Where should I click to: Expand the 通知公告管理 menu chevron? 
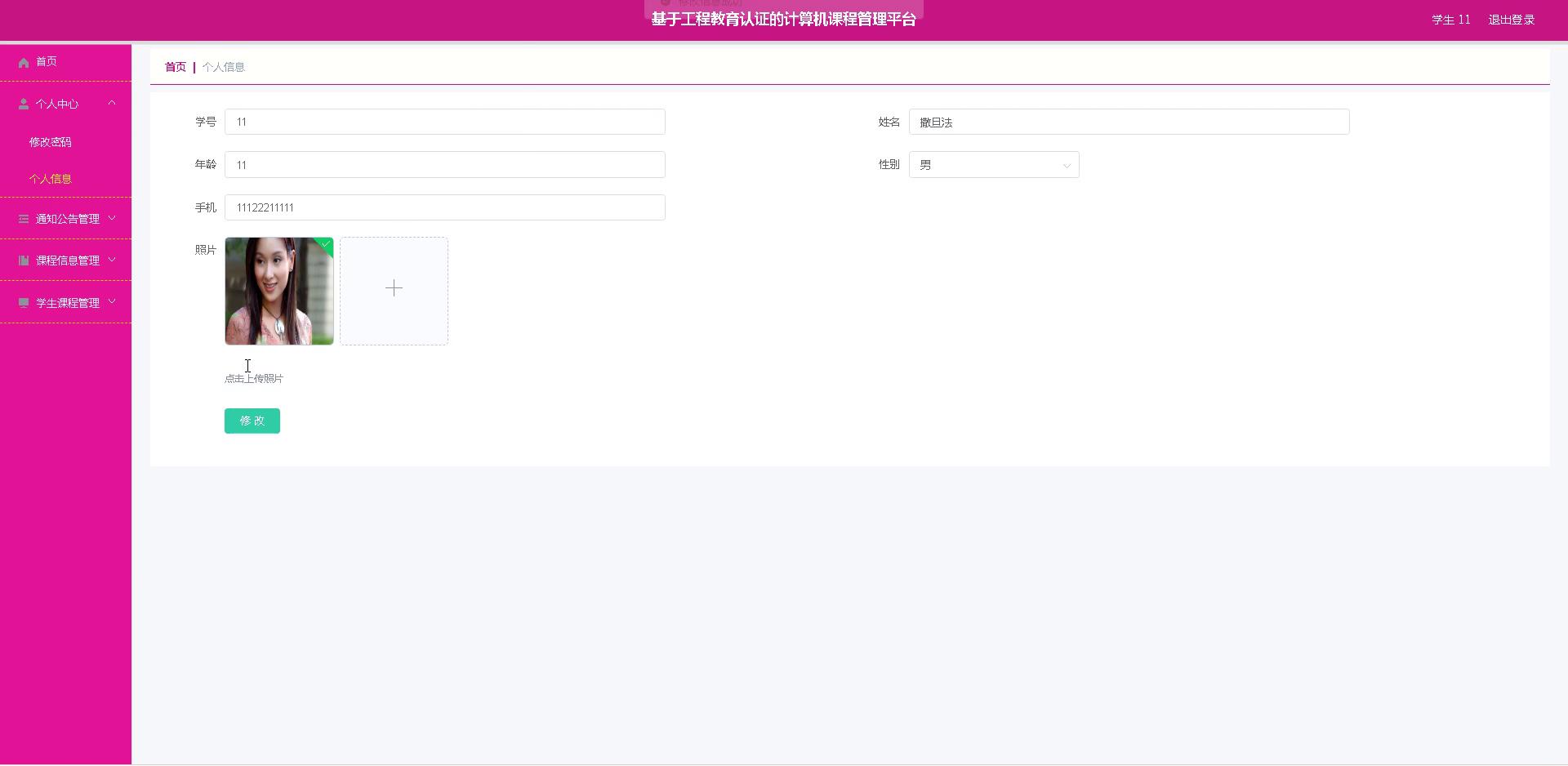coord(112,218)
